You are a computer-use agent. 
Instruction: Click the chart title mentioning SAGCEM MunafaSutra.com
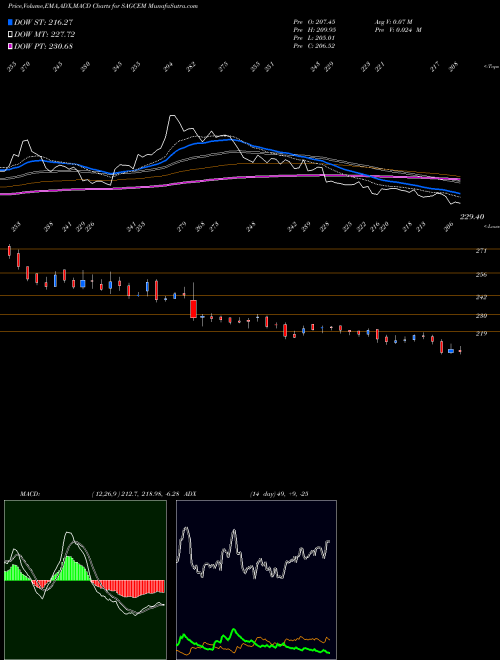click(x=103, y=6)
